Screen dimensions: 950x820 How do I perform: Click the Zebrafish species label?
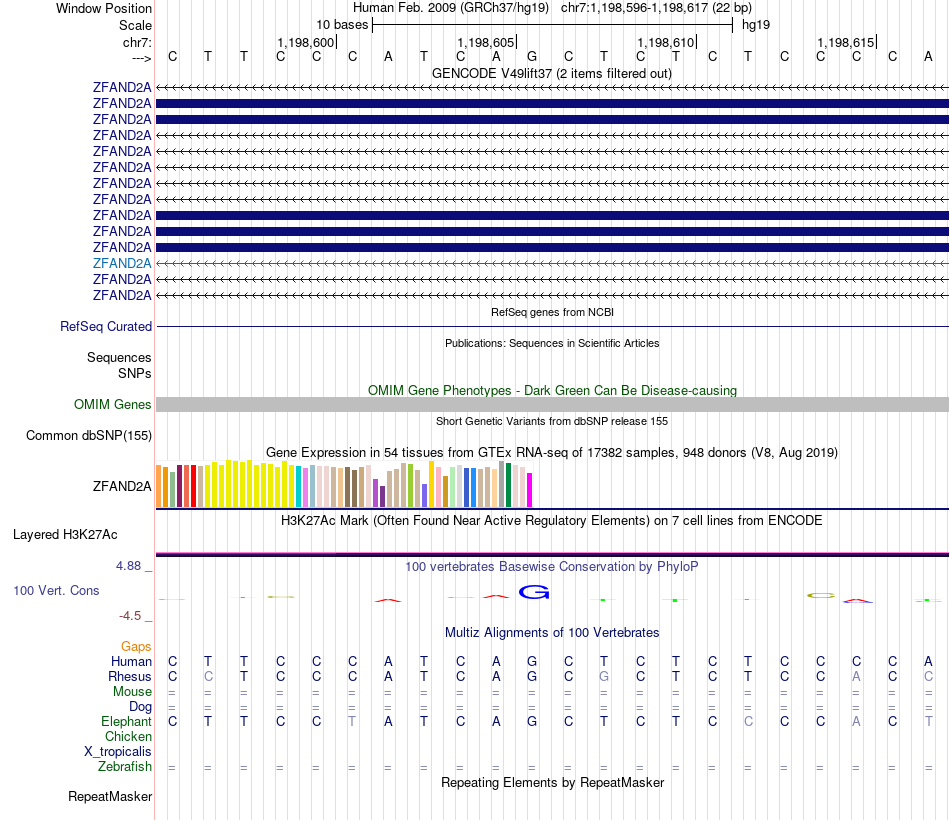click(x=125, y=766)
